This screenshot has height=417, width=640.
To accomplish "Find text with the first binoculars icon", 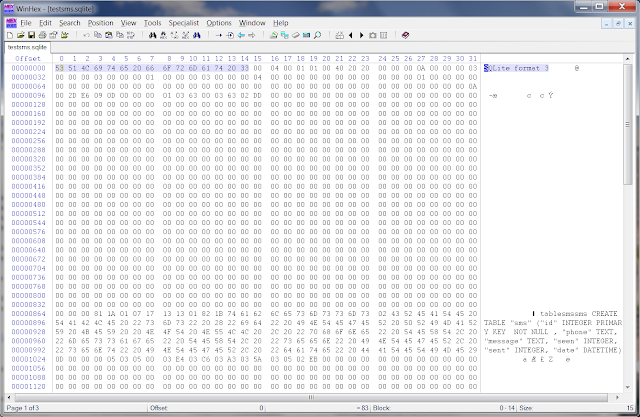I will pos(153,35).
